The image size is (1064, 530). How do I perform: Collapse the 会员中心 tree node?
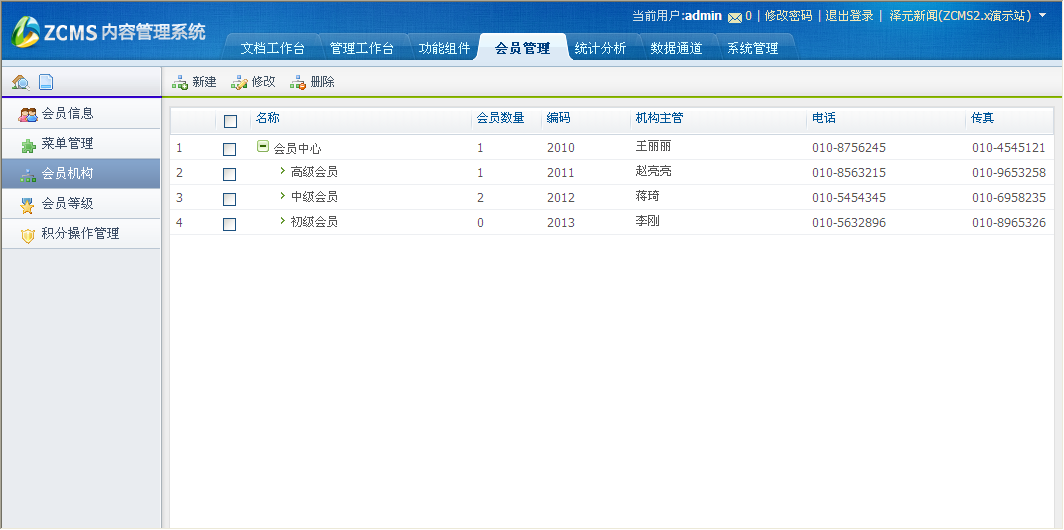point(263,147)
